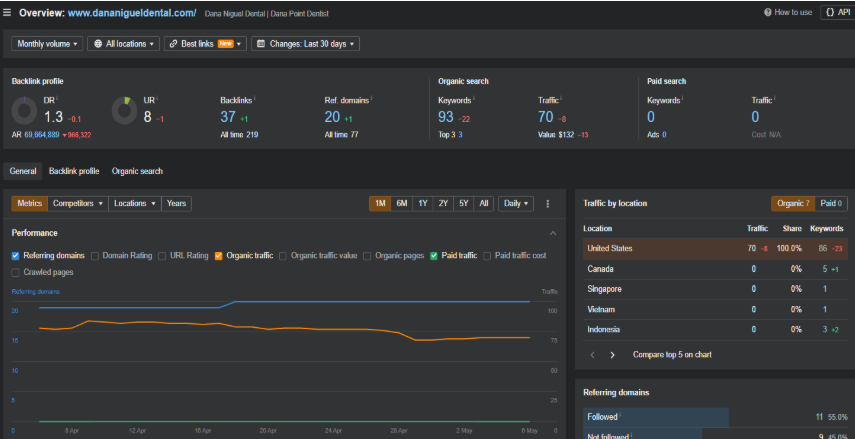Image resolution: width=855 pixels, height=439 pixels.
Task: Enable Organic pages checkbox
Action: [368, 255]
